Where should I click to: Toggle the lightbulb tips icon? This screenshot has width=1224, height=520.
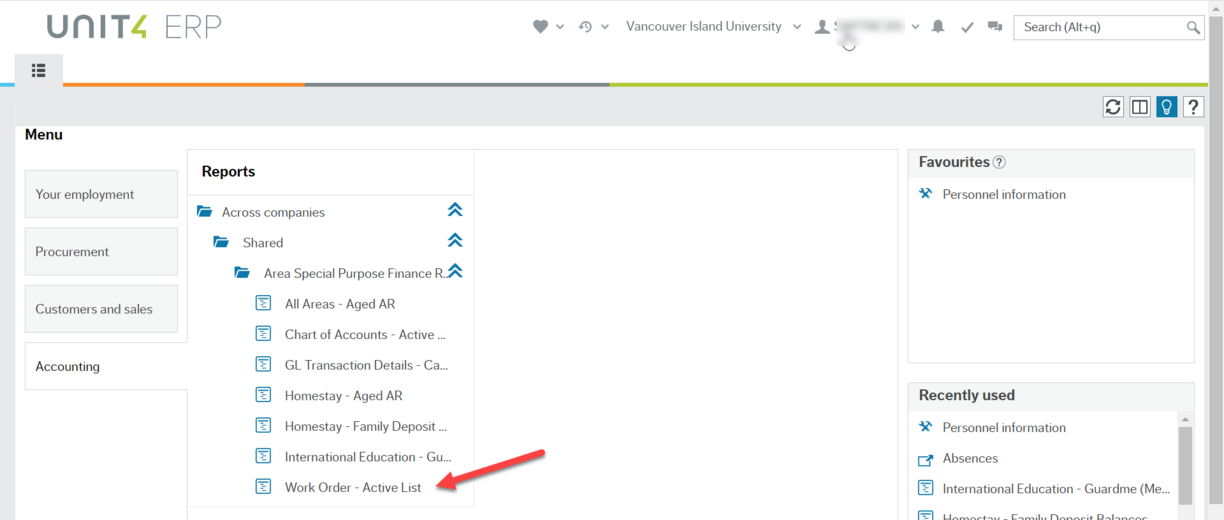pyautogui.click(x=1167, y=107)
